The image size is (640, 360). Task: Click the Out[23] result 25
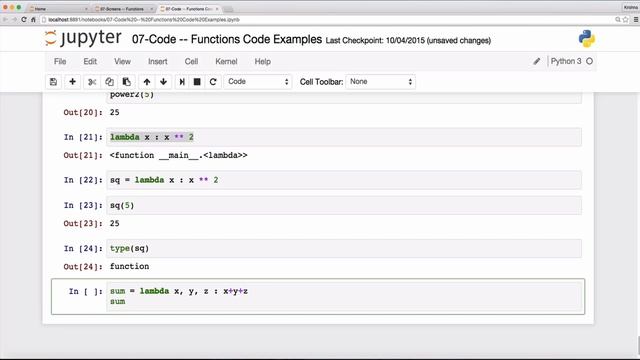click(114, 223)
